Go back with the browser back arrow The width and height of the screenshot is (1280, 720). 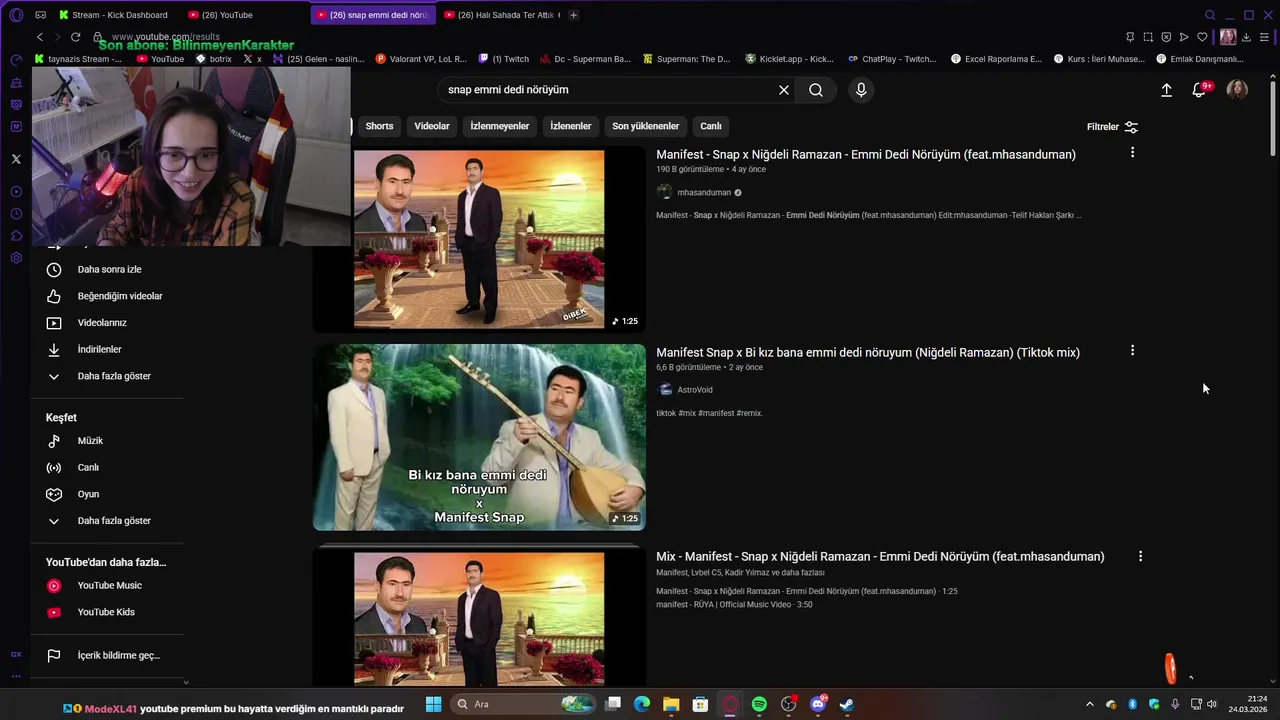pyautogui.click(x=40, y=37)
